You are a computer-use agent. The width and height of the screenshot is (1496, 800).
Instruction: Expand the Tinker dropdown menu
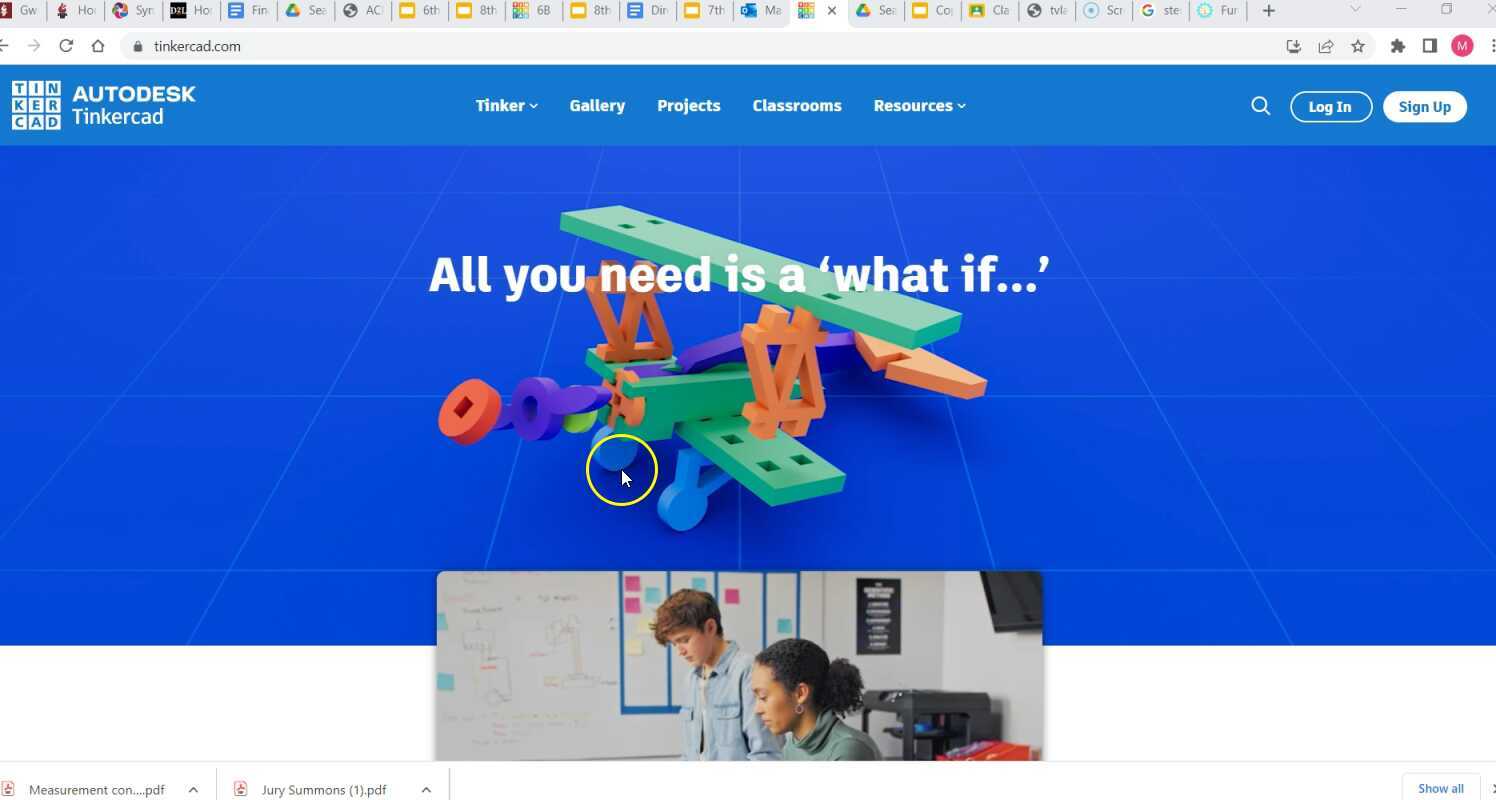tap(505, 105)
